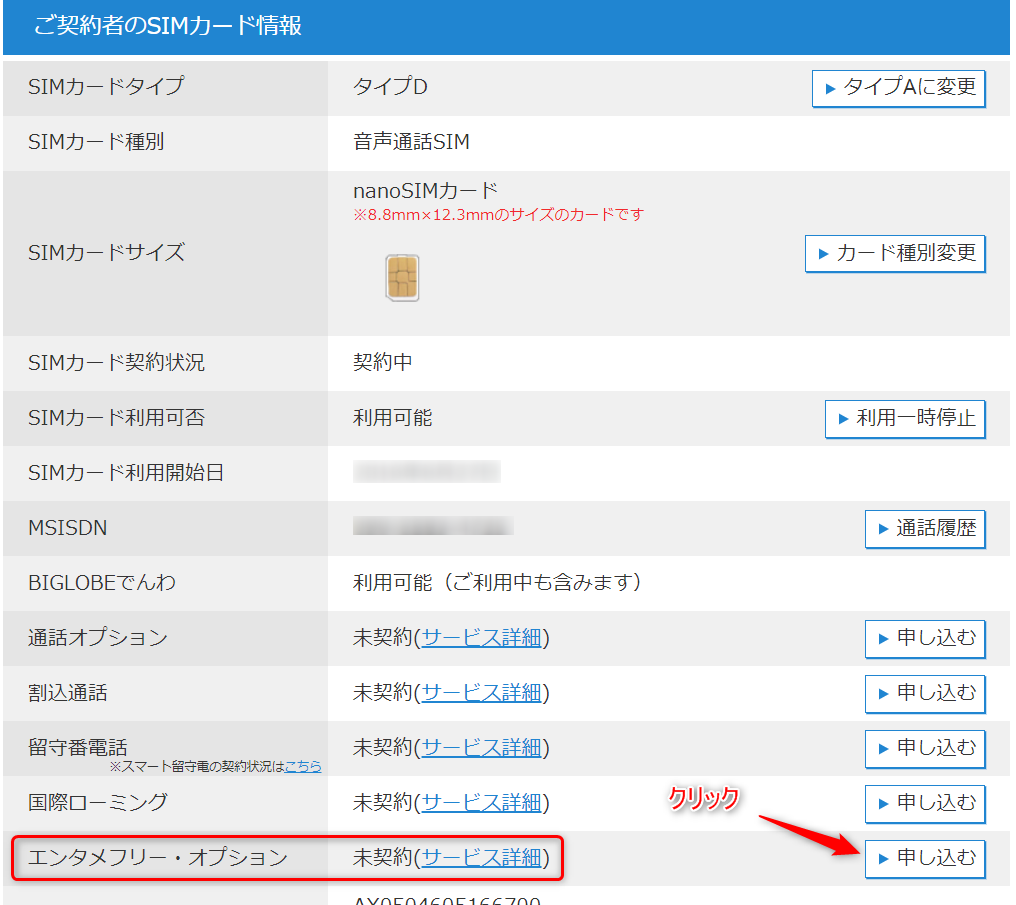Click the nanoSIM card image
This screenshot has height=905, width=1016.
pyautogui.click(x=402, y=277)
